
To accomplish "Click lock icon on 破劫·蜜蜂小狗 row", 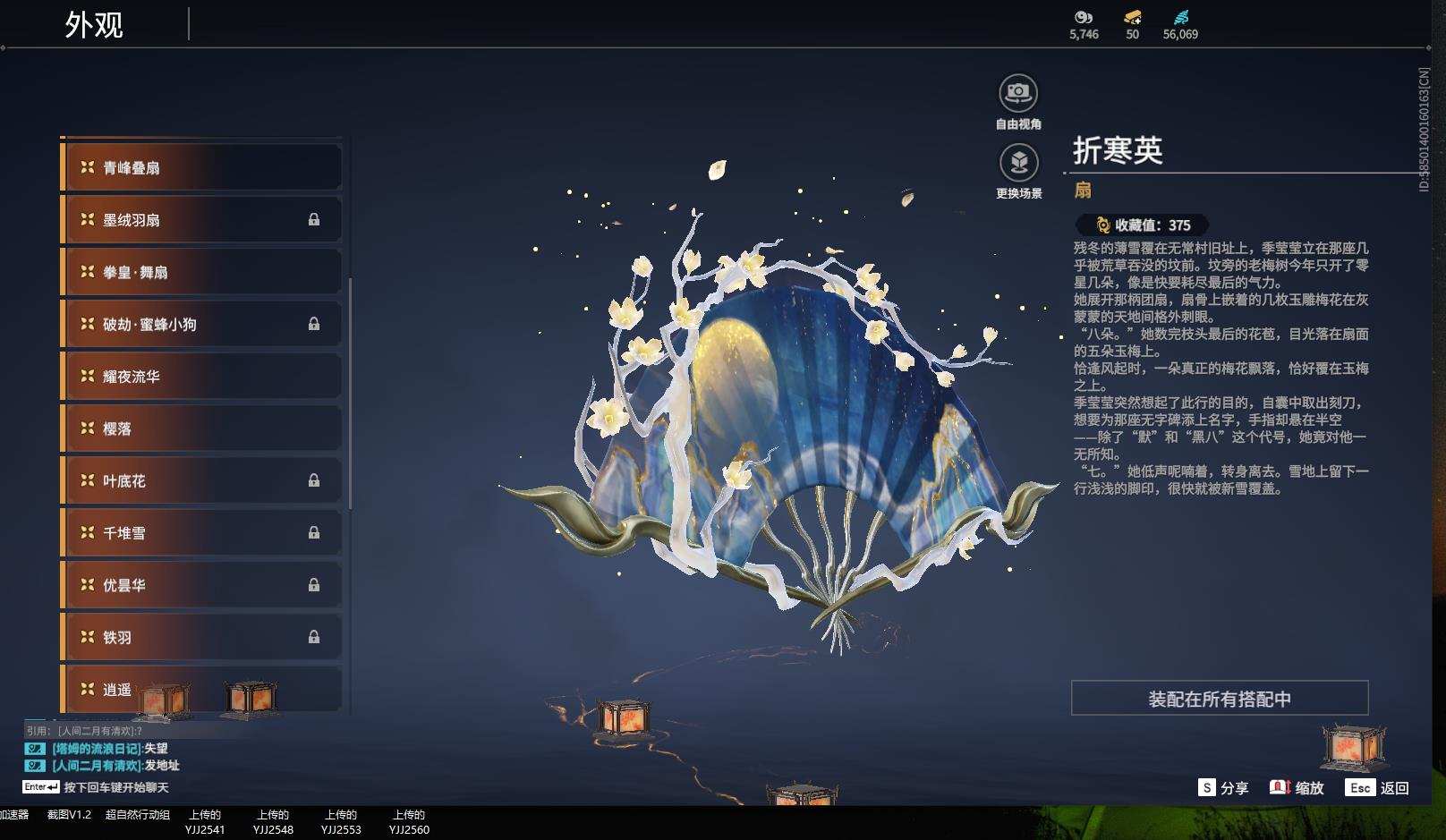I will click(x=314, y=324).
